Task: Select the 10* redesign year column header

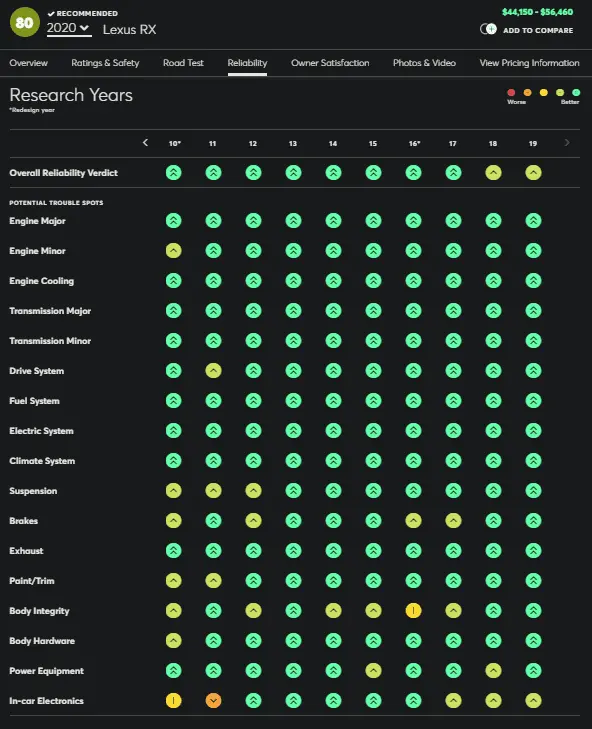Action: (x=174, y=144)
